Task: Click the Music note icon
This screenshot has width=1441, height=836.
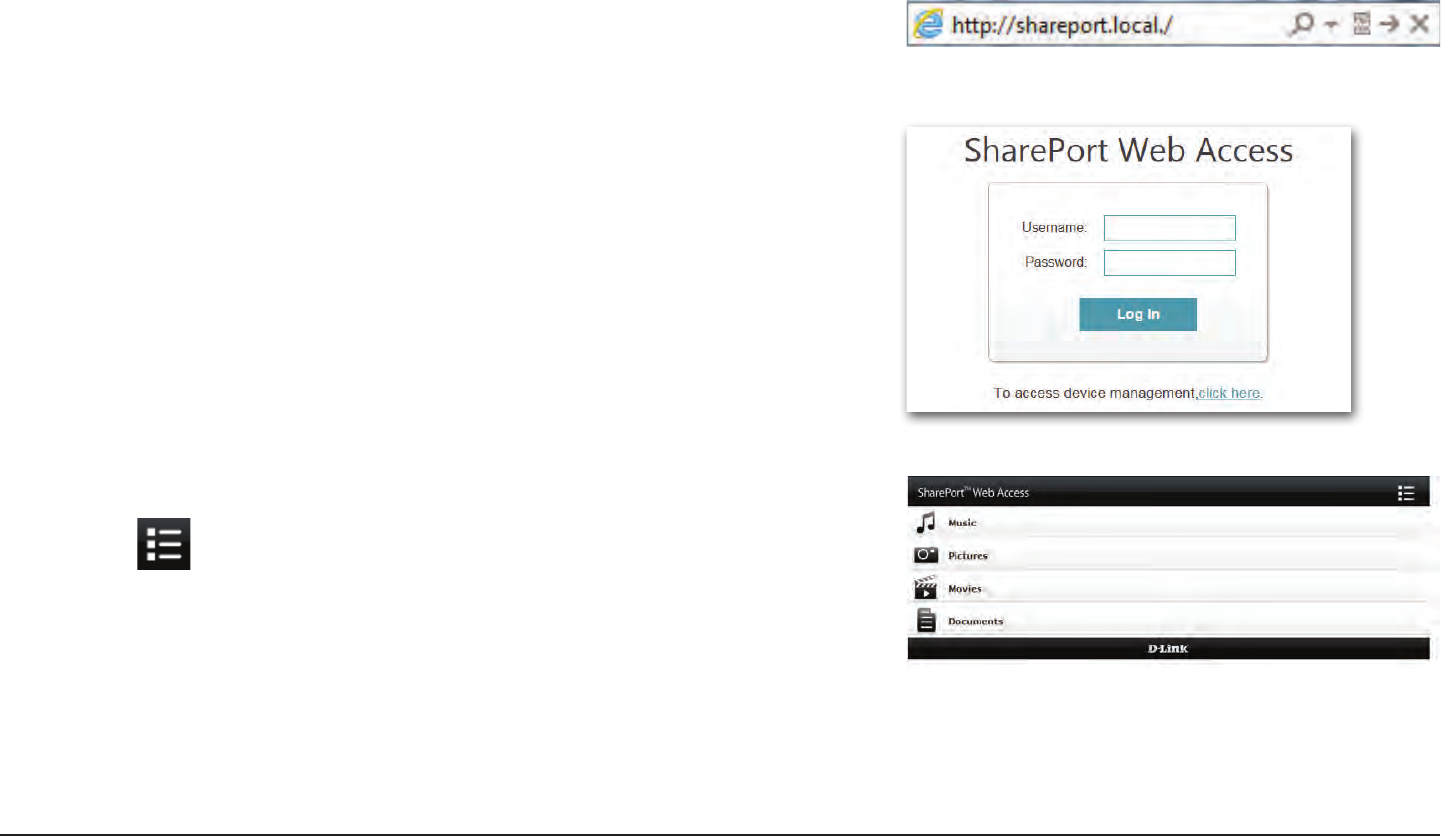Action: click(x=927, y=522)
